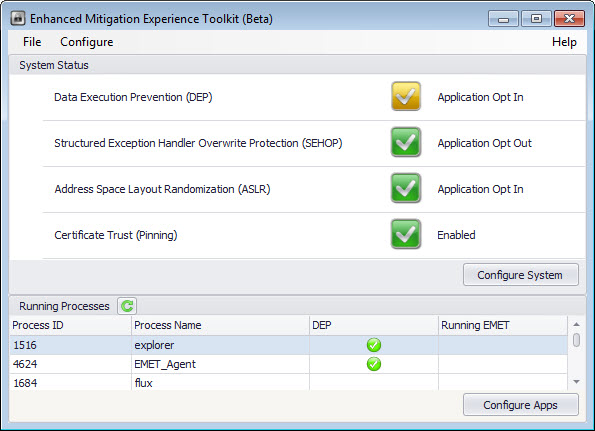595x431 pixels.
Task: Select the EMET_Agent process row
Action: pyautogui.click(x=289, y=364)
